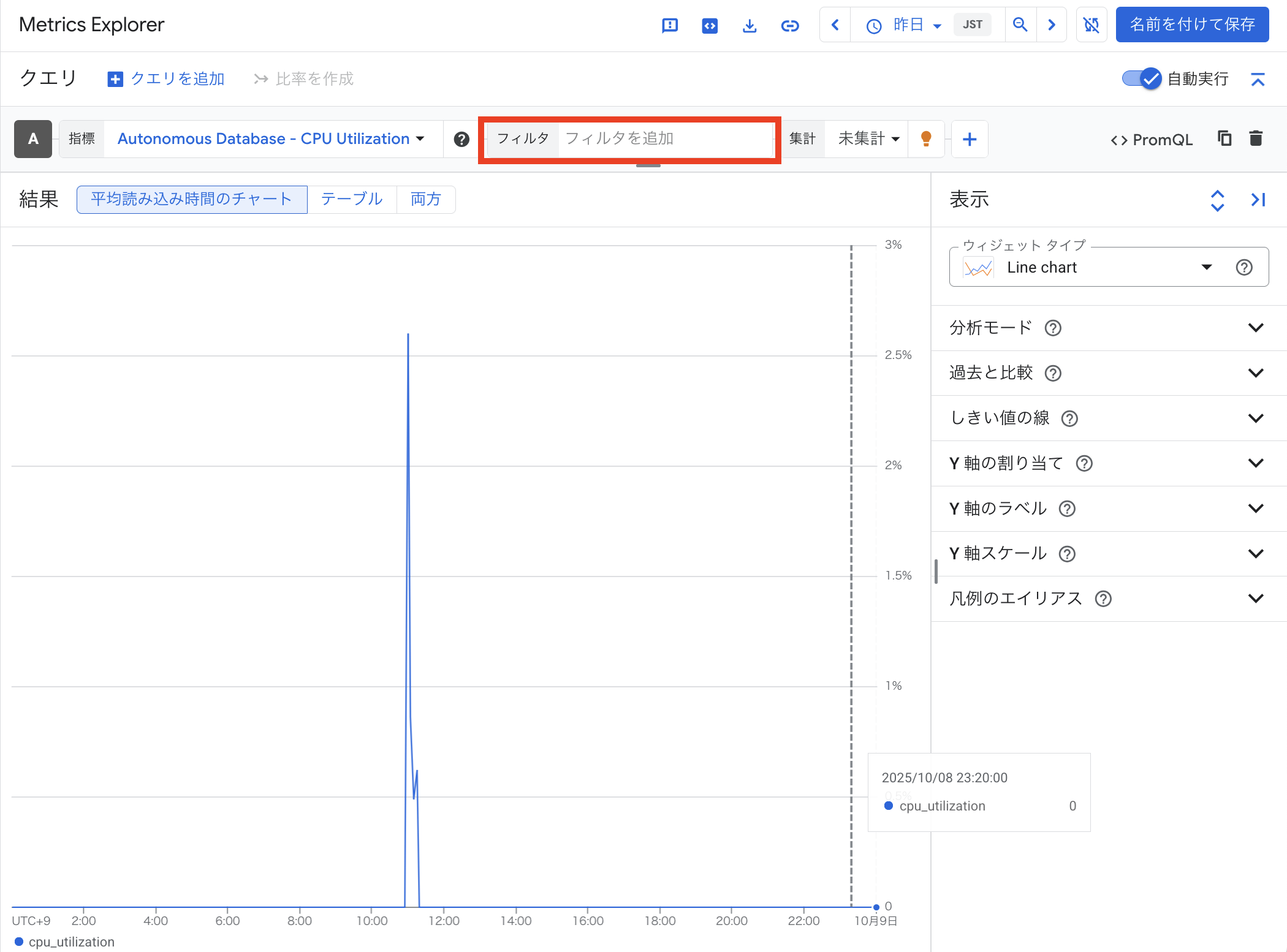Switch to the テーブル view tab

click(351, 199)
